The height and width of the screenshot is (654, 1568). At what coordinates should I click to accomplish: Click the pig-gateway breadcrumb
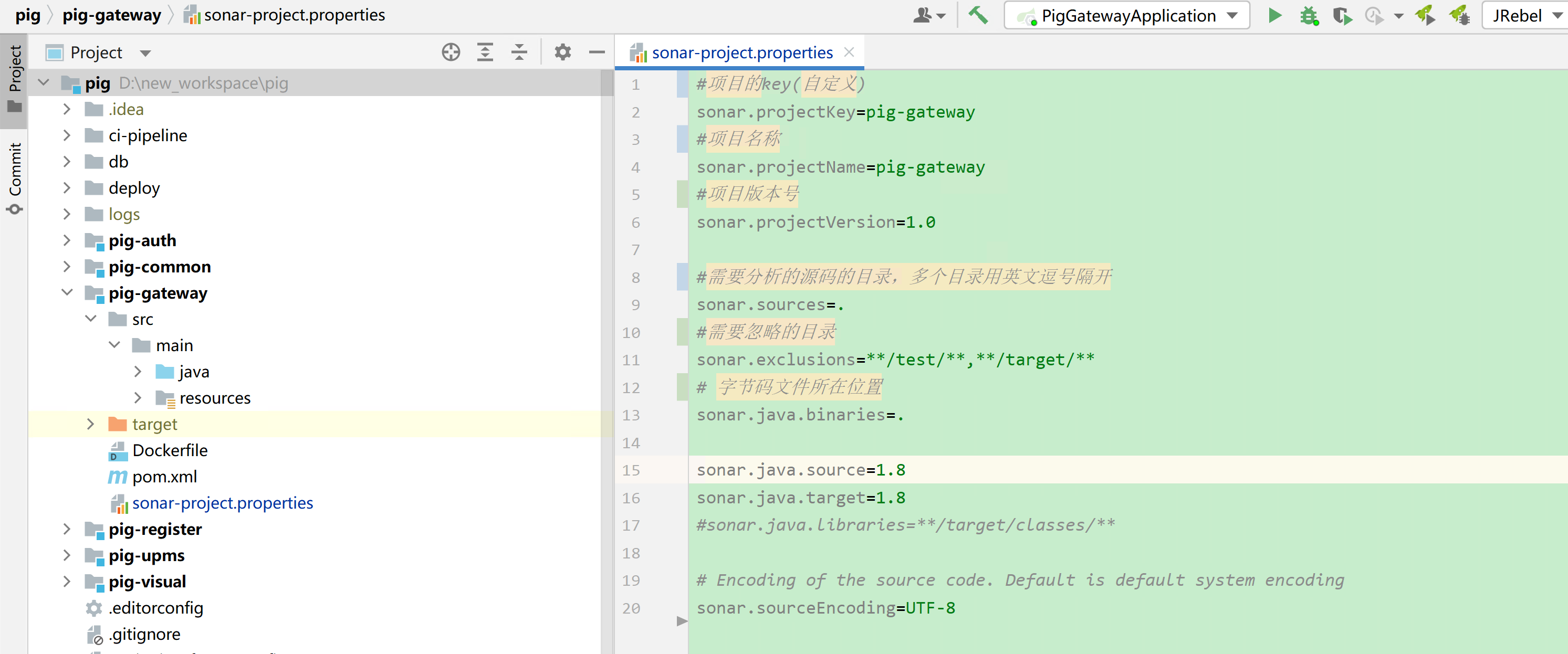[111, 15]
